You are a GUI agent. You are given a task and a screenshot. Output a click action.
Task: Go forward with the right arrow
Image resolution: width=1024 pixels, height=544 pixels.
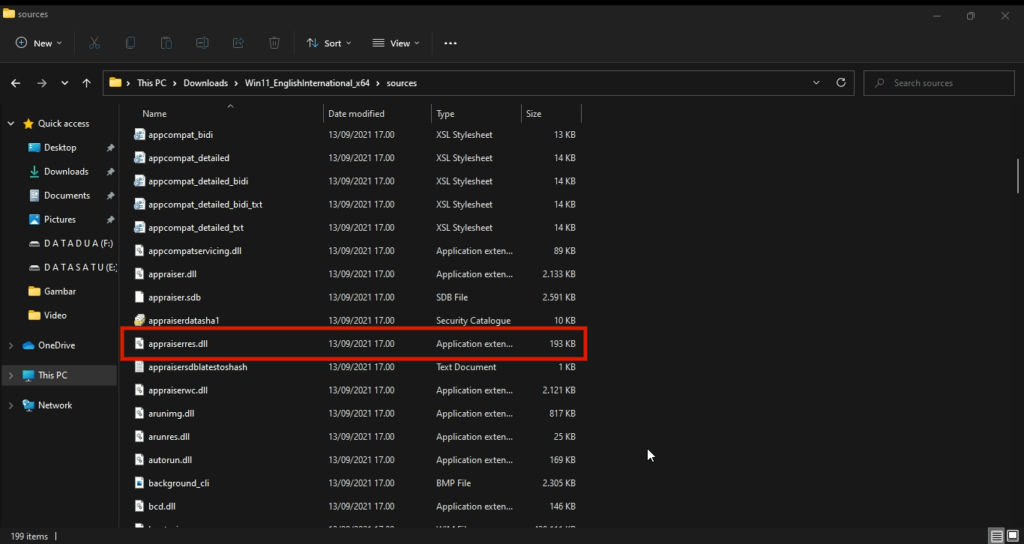pos(42,83)
